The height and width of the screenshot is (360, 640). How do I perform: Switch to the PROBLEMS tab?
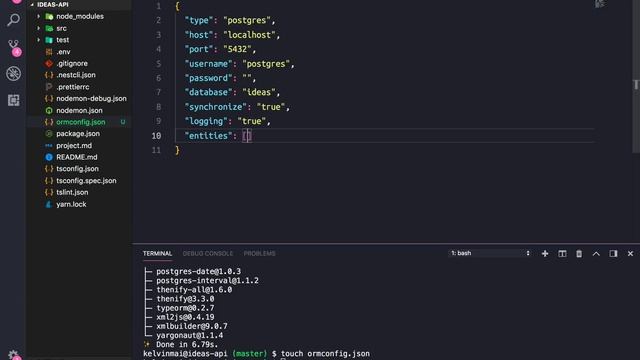click(x=260, y=253)
